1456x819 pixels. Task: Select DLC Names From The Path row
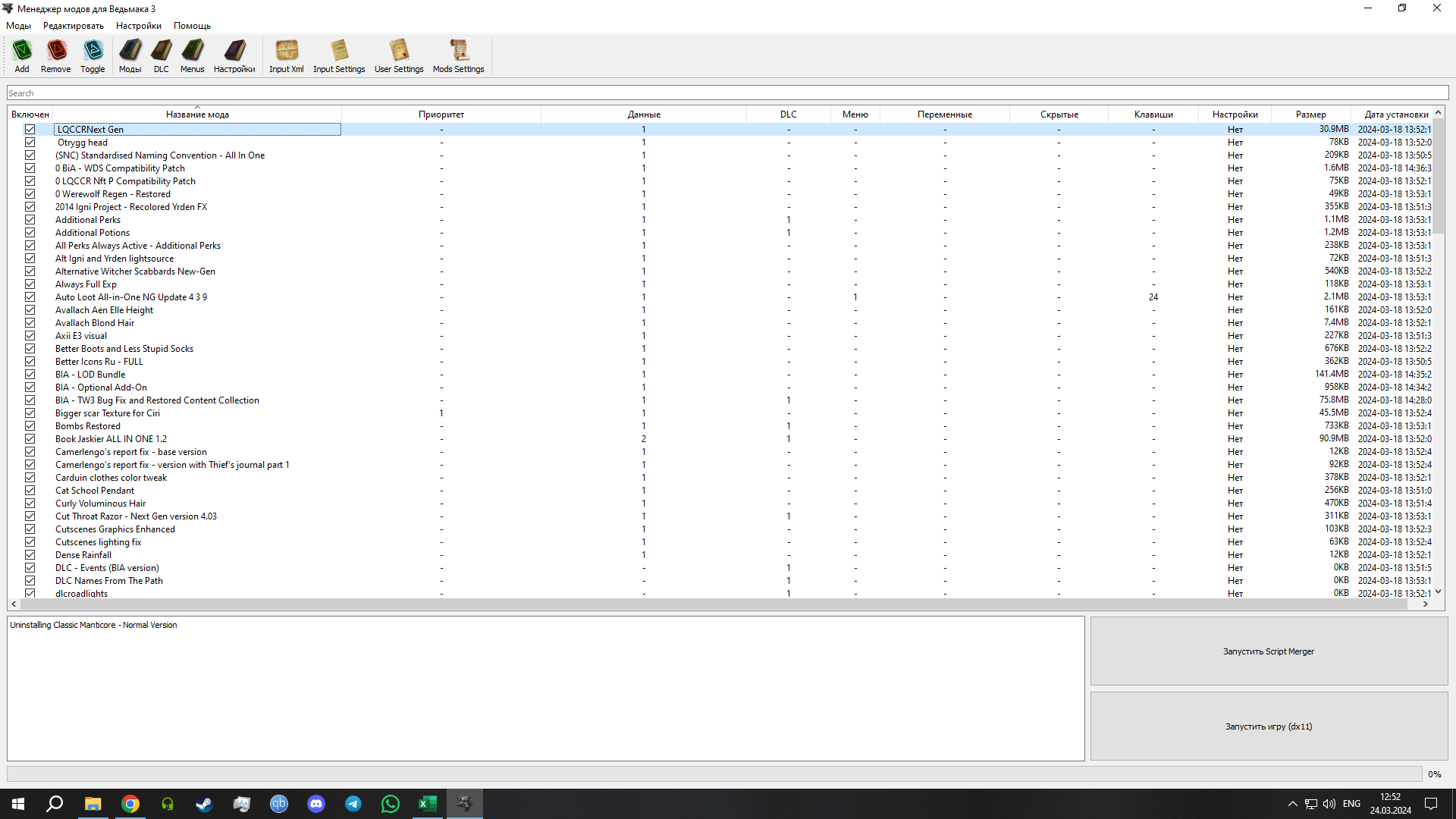[720, 581]
